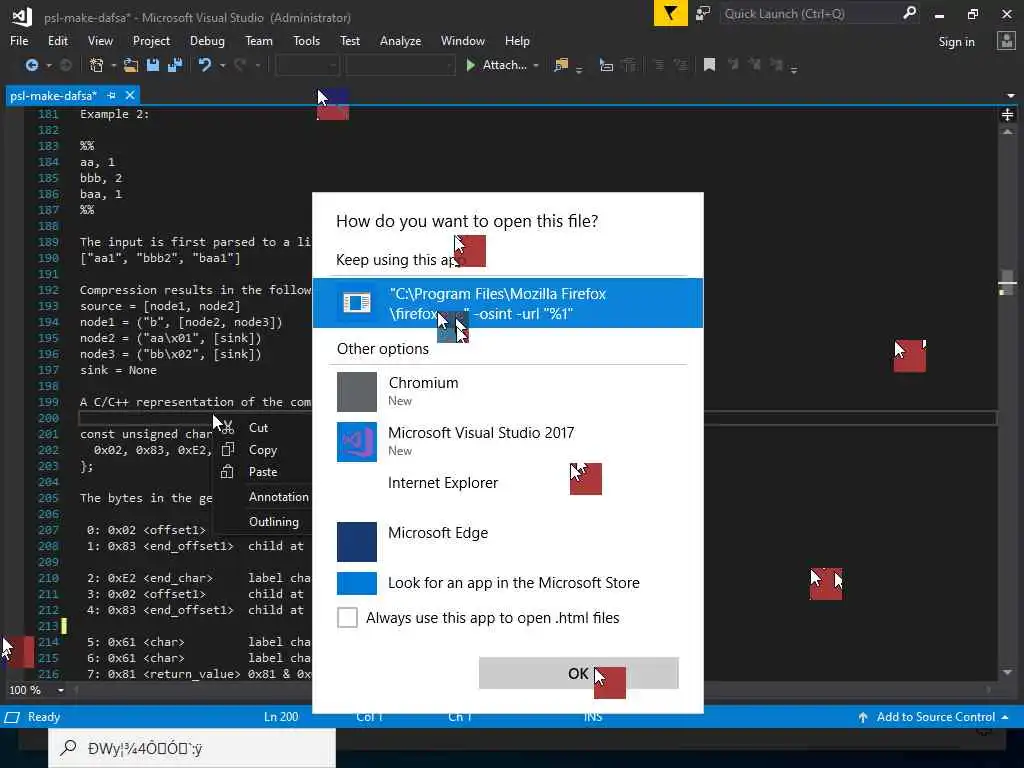Click Ready status text
This screenshot has width=1024, height=768.
pos(44,717)
